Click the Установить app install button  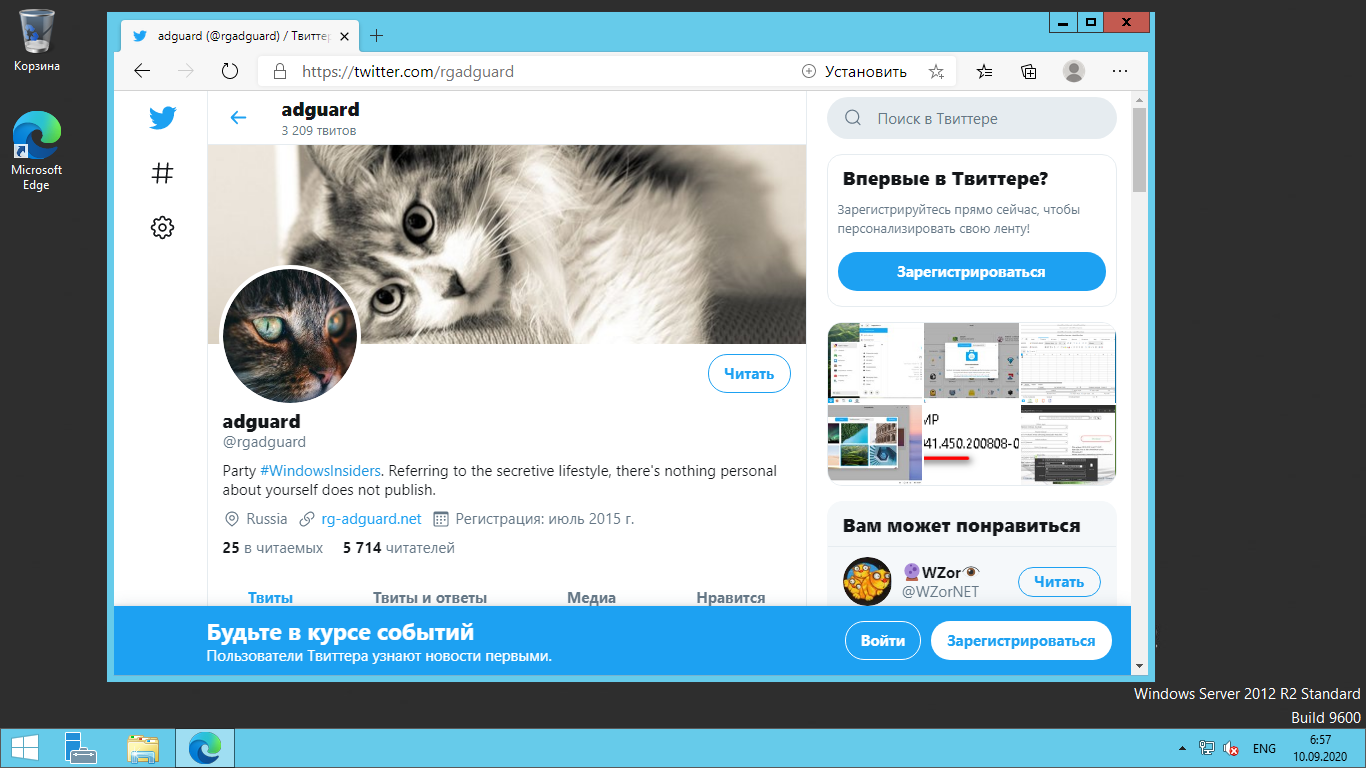coord(855,72)
